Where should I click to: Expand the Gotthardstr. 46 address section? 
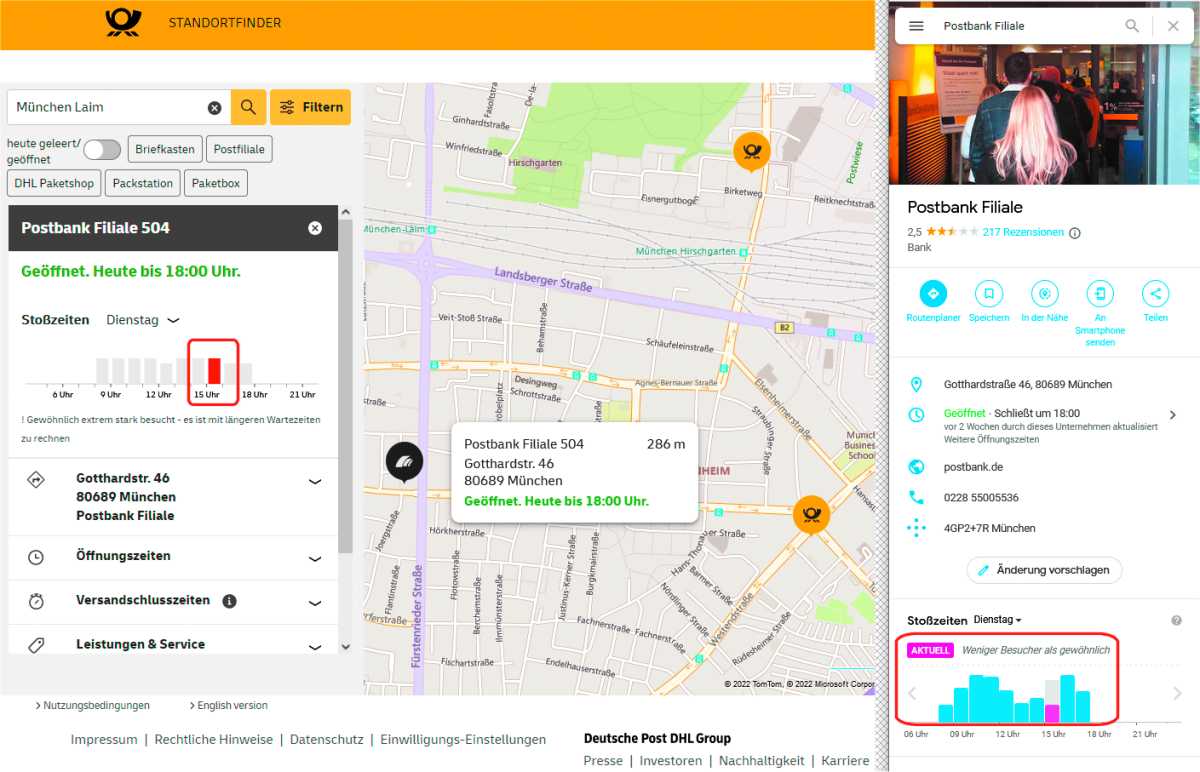pos(315,481)
